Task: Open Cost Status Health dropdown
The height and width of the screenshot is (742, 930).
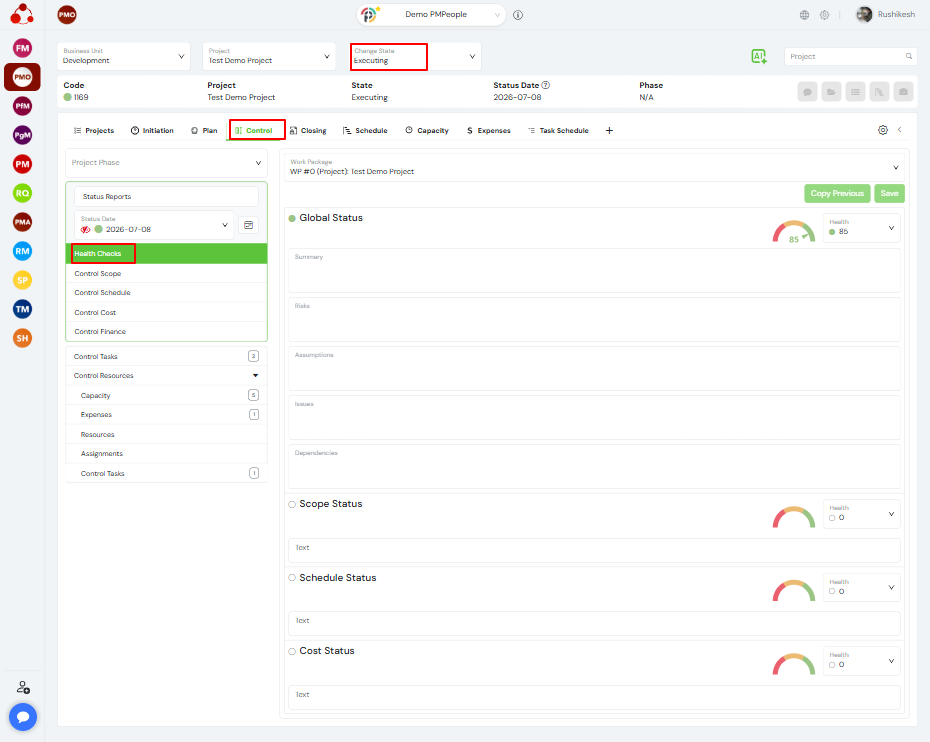Action: (861, 661)
